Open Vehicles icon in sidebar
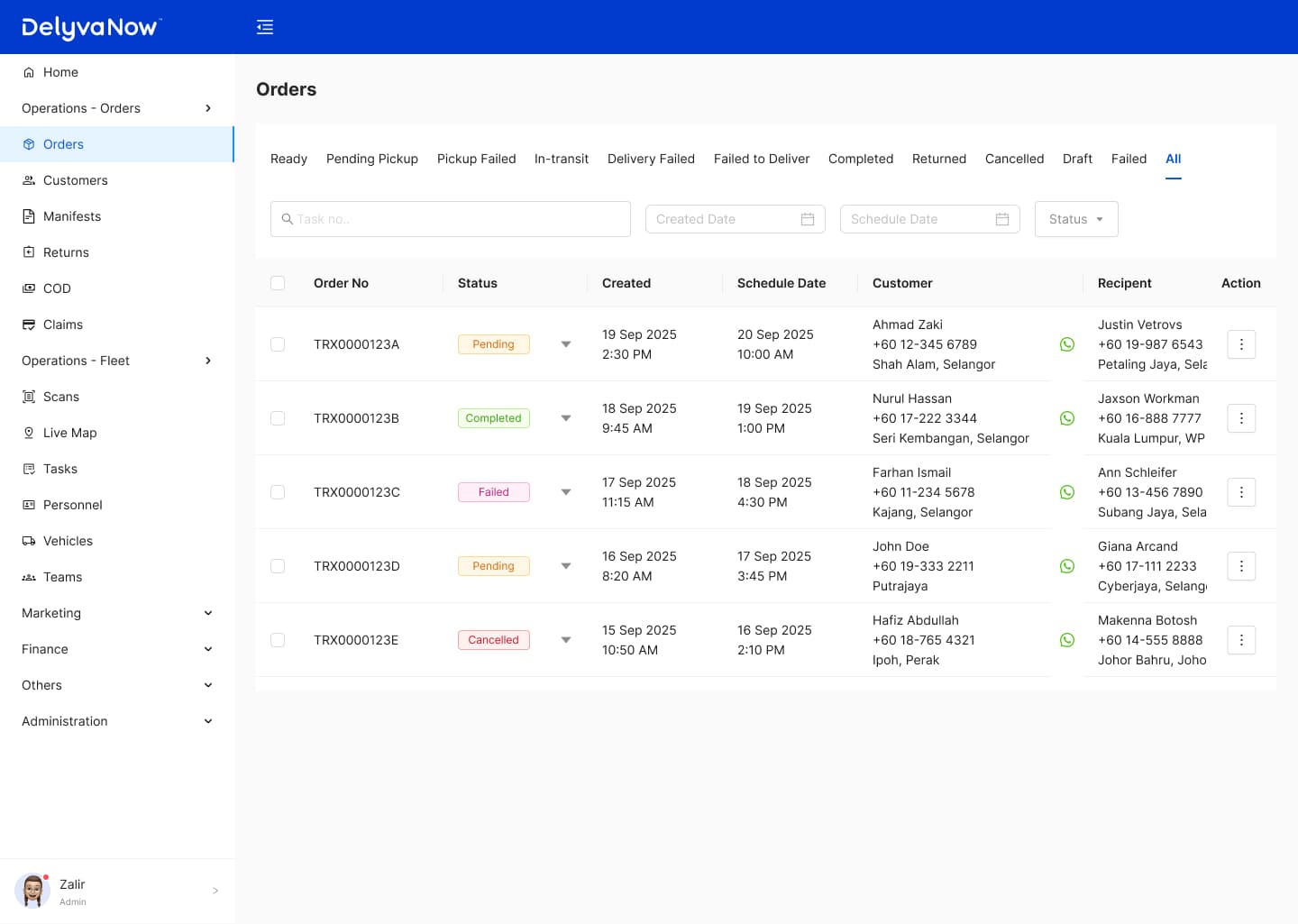This screenshot has height=924, width=1298. tap(29, 541)
